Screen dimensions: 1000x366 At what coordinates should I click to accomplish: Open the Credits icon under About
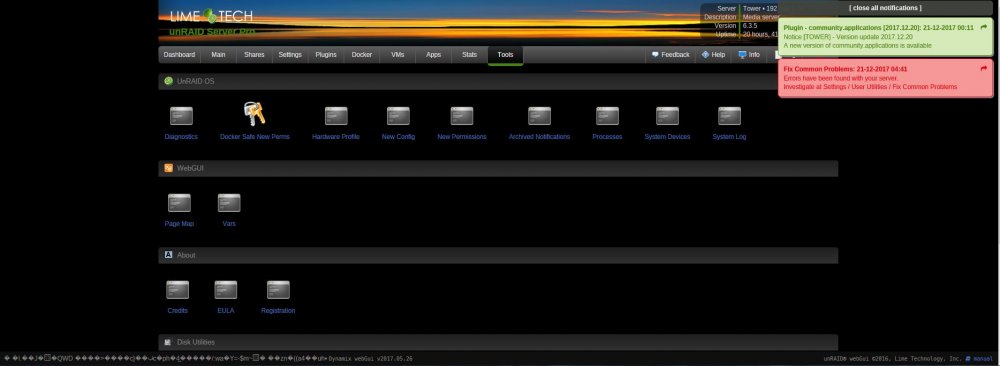177,290
